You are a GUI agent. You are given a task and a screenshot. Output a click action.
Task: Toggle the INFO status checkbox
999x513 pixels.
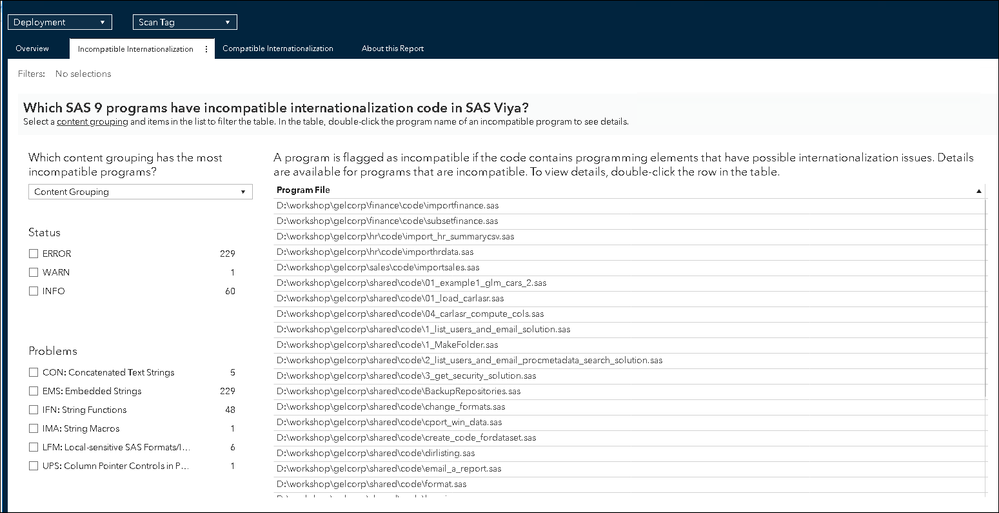click(x=34, y=291)
